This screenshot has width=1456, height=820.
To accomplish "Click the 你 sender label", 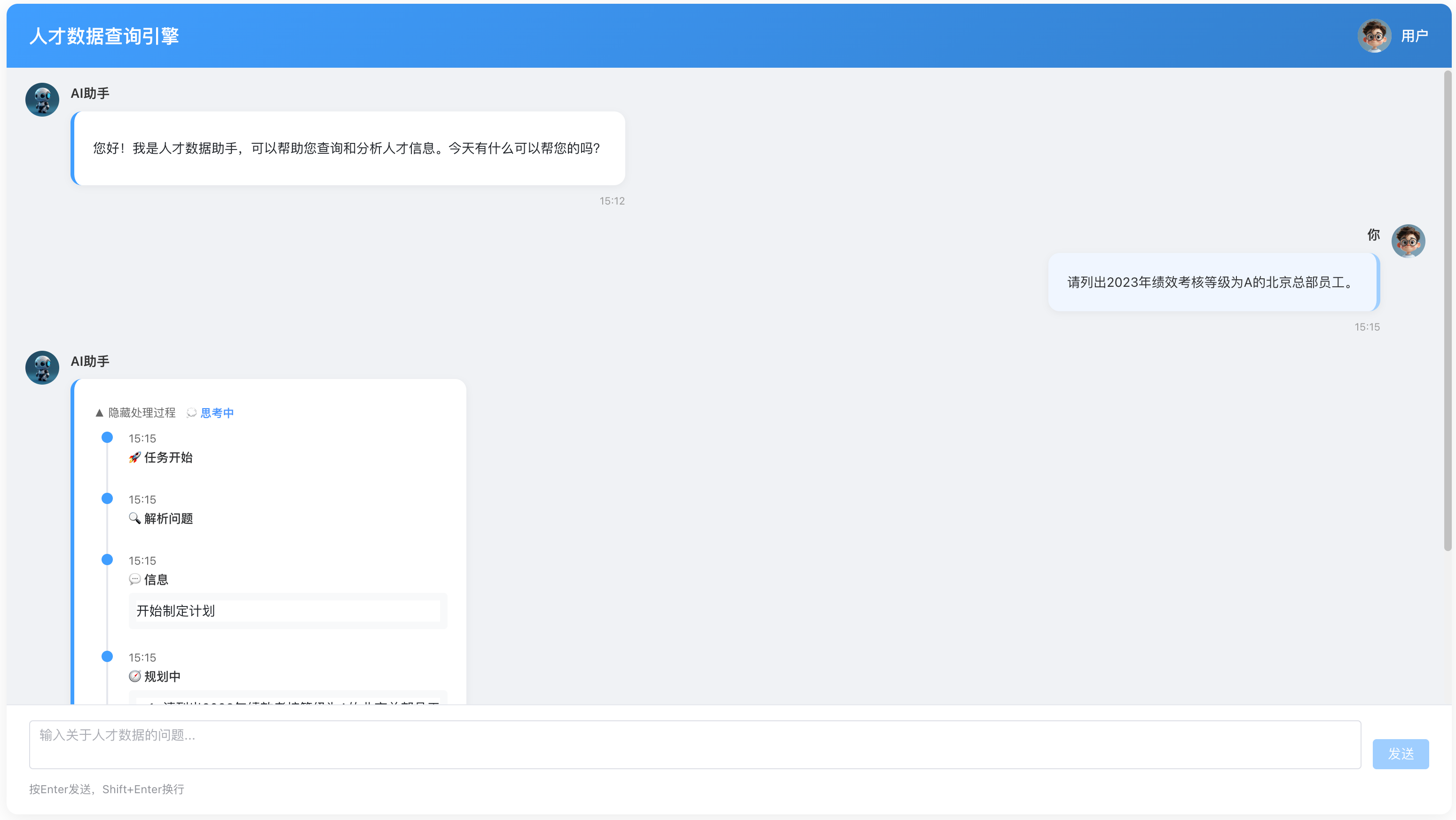I will (1373, 235).
